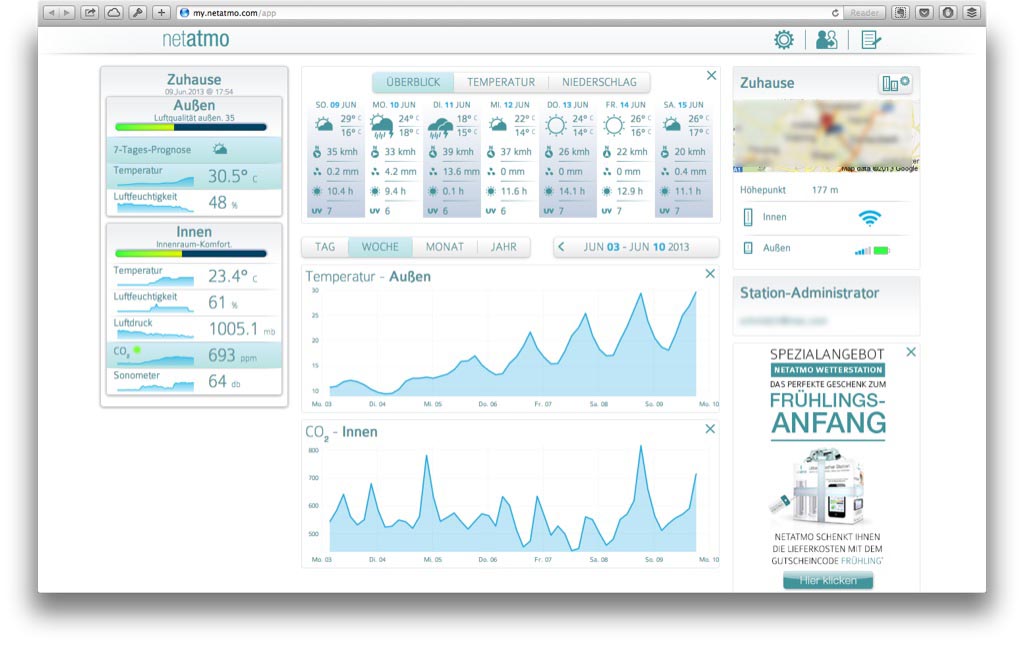This screenshot has width=1024, height=645.
Task: Click the Innen module device icon
Action: click(x=748, y=217)
